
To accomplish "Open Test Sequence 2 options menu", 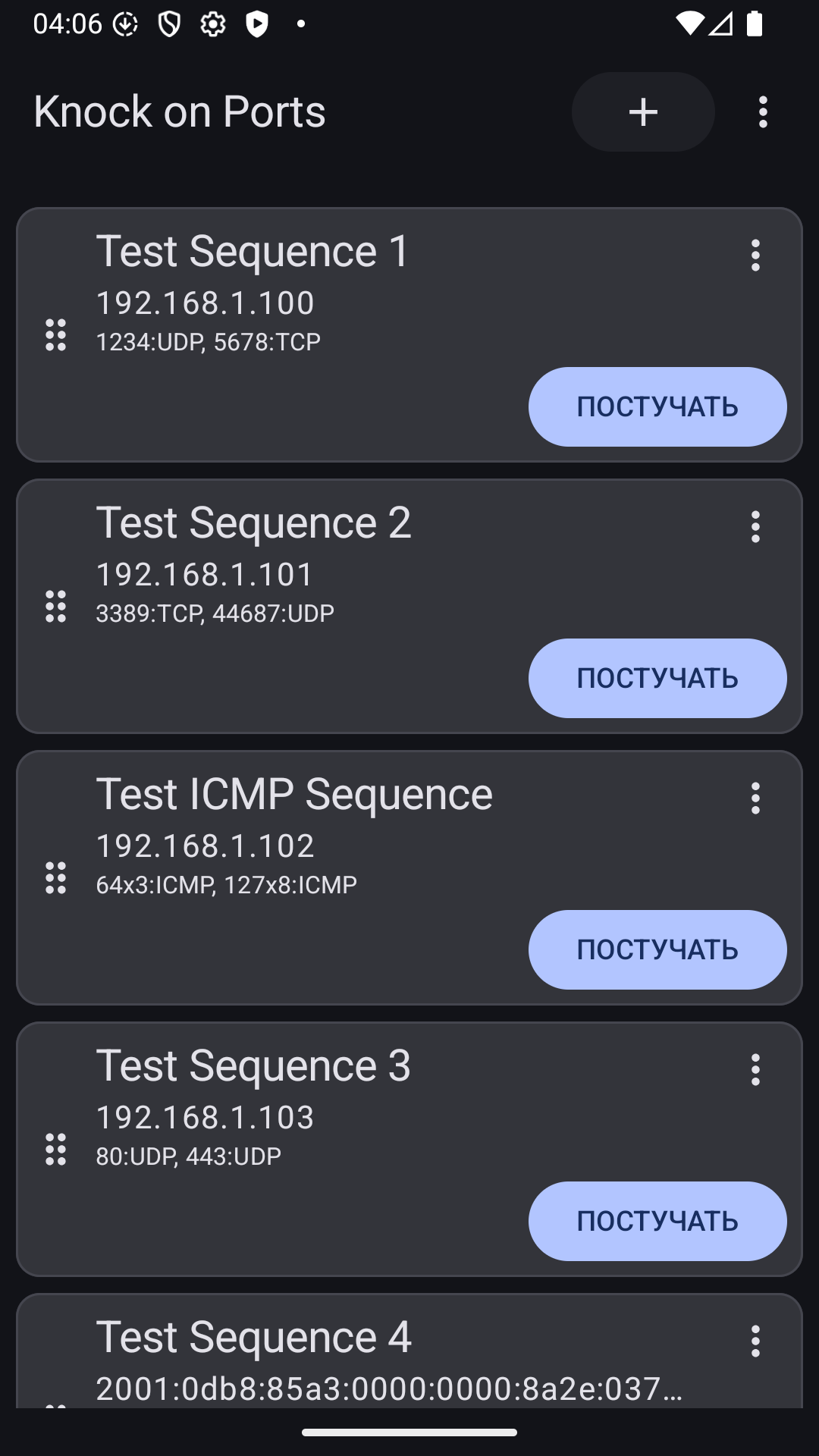I will pos(755,527).
